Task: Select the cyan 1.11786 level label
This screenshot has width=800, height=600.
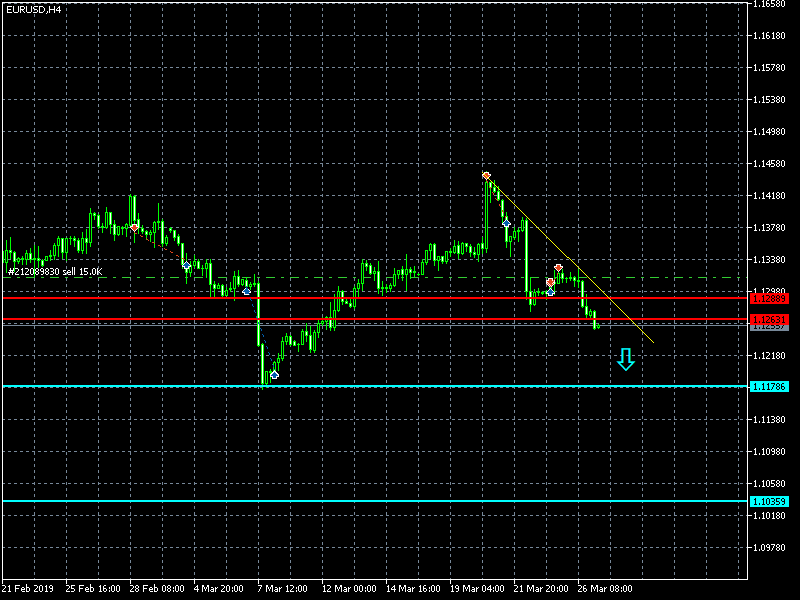Action: coord(769,387)
